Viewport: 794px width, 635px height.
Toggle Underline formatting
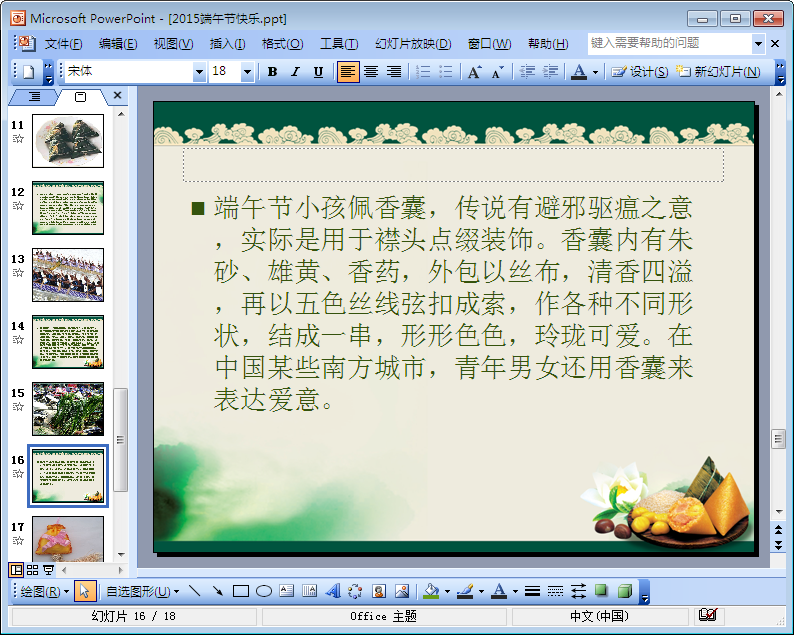coord(318,72)
